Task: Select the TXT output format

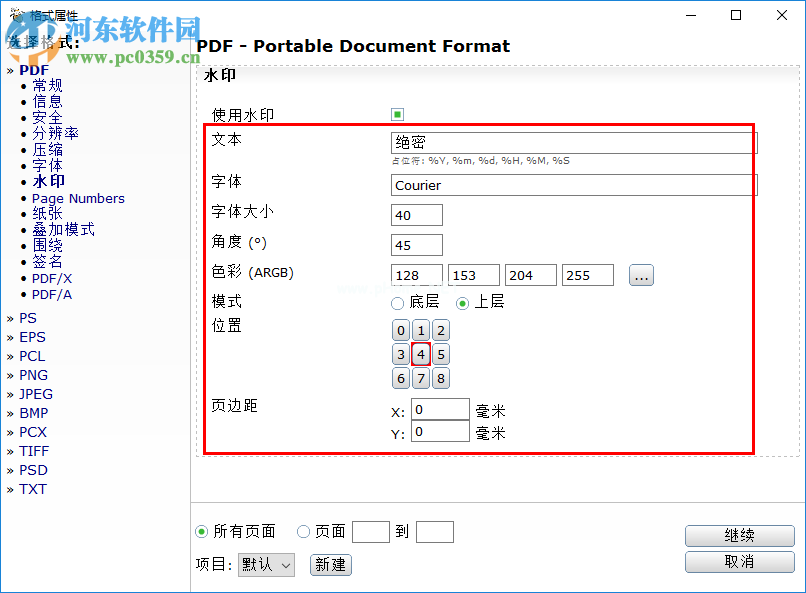Action: pyautogui.click(x=33, y=489)
